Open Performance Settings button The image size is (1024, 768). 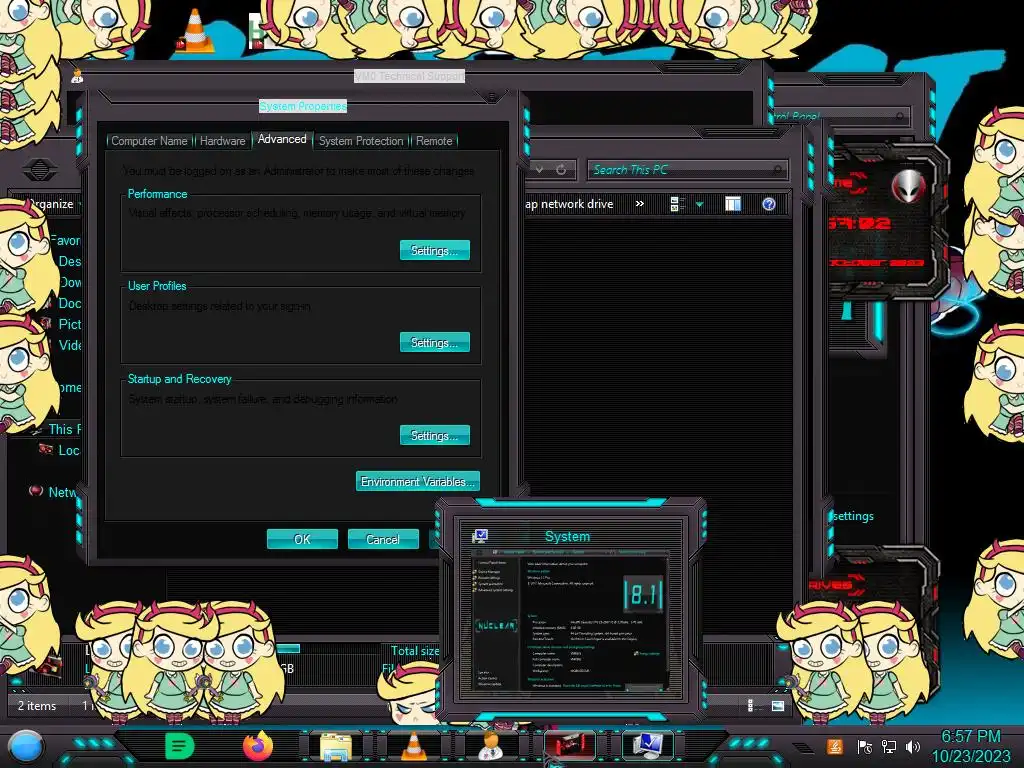tap(434, 250)
